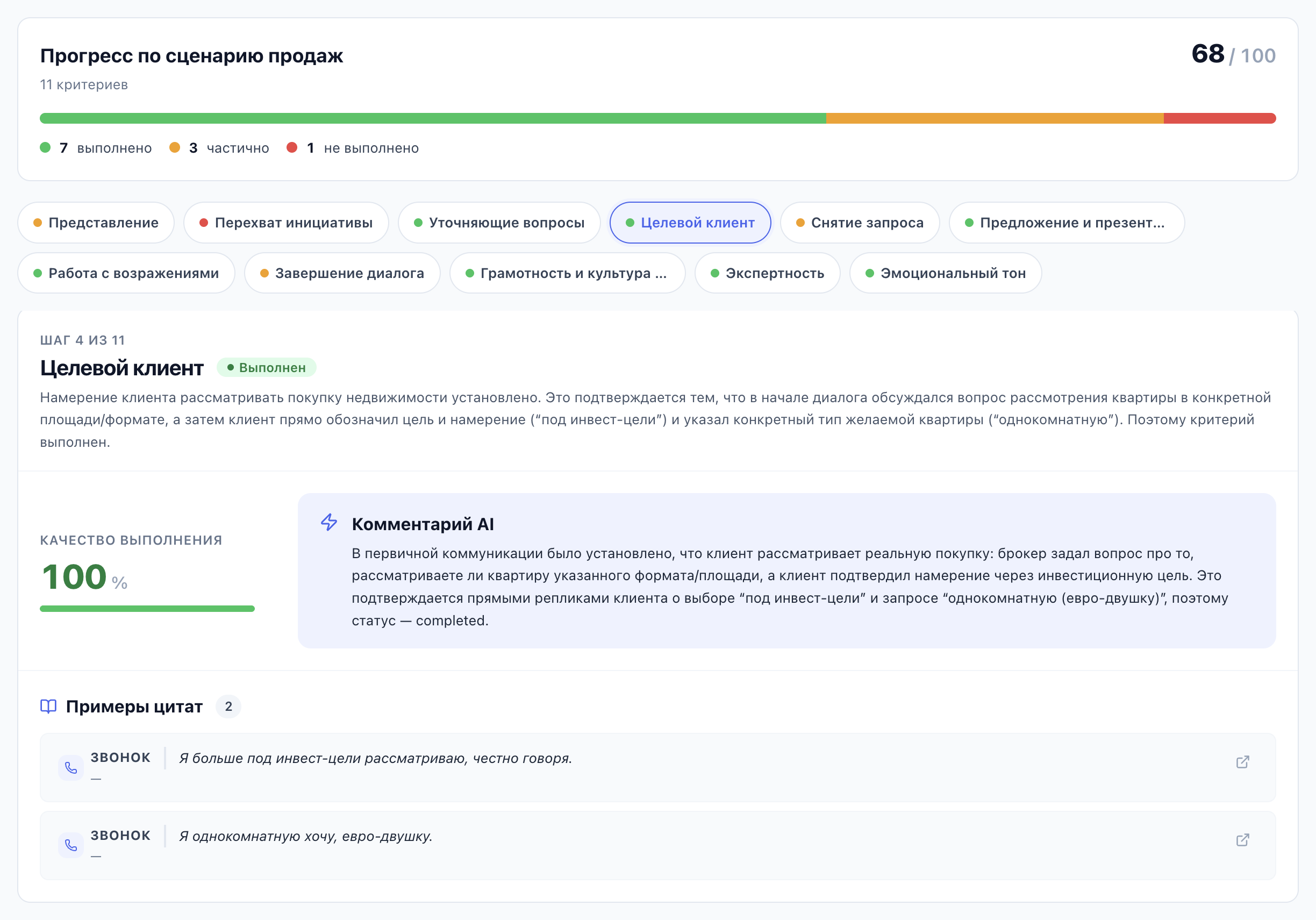Click the red segment of the progress bar
Image resolution: width=1316 pixels, height=920 pixels.
(x=1220, y=119)
